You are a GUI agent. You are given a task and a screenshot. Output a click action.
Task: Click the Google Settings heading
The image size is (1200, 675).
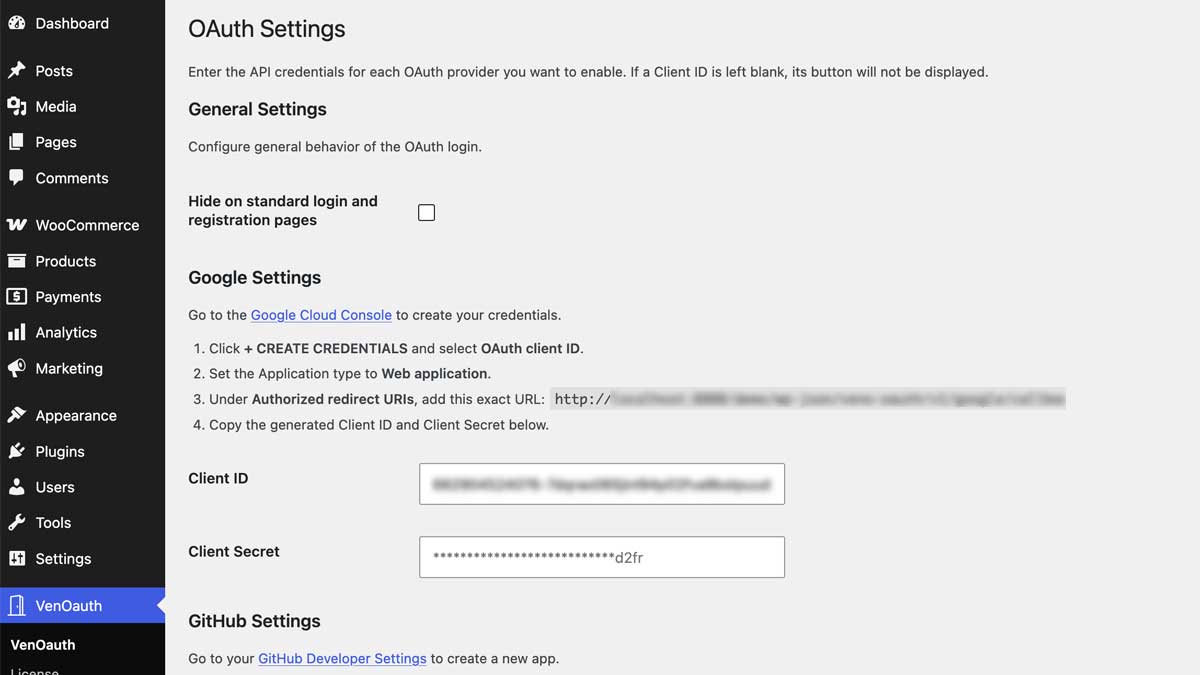[x=255, y=278]
